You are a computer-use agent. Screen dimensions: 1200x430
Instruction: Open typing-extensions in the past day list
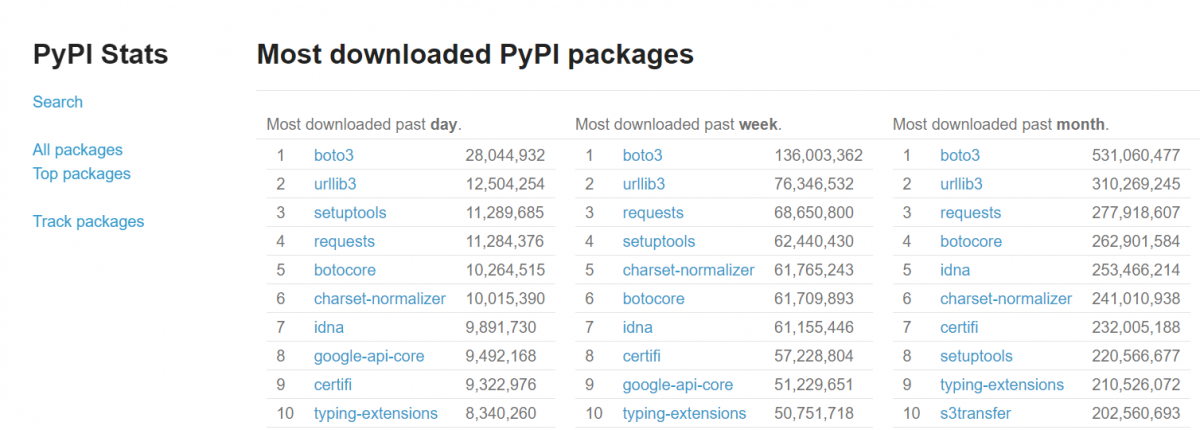375,414
